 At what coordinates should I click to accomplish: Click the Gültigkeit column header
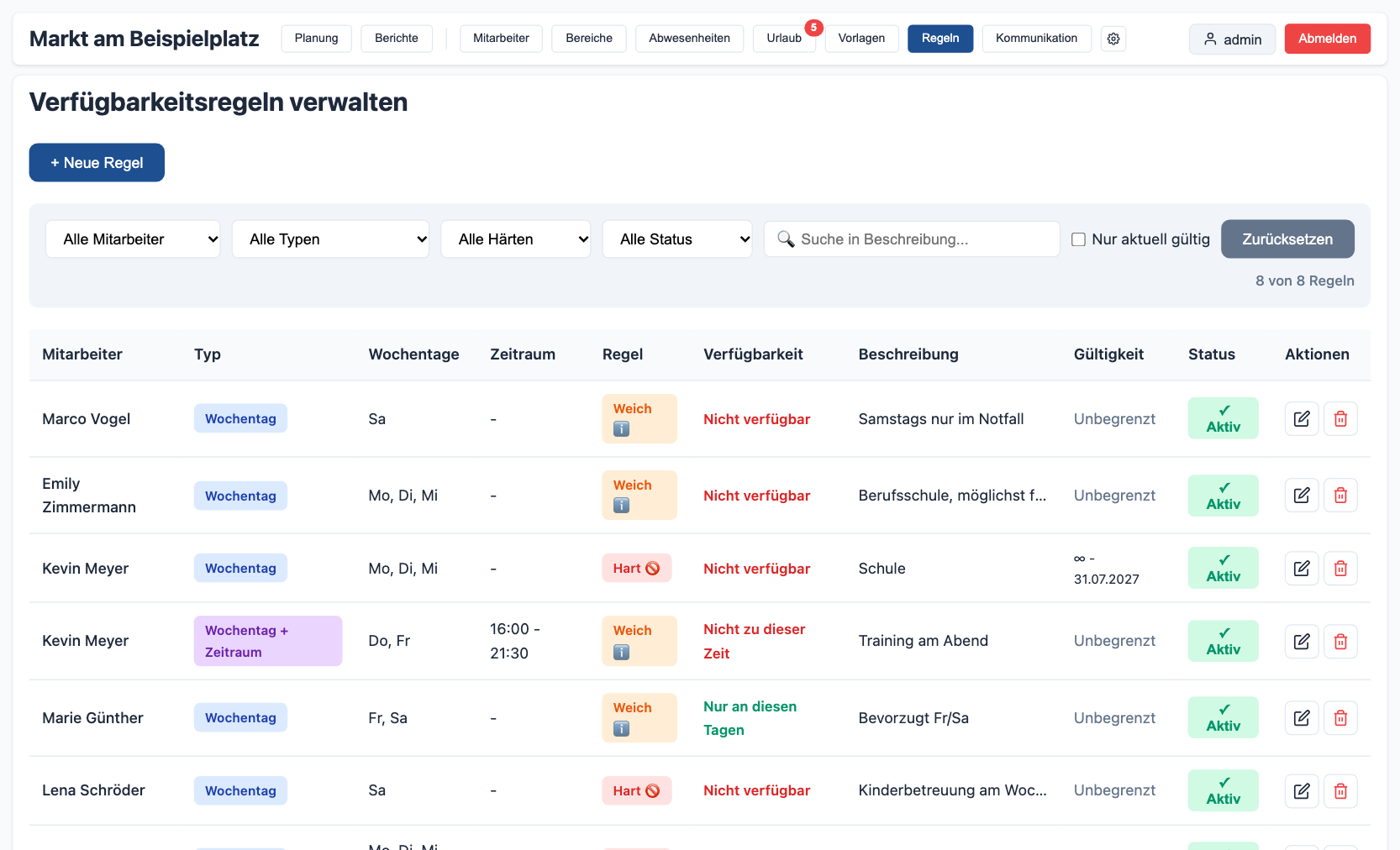click(1108, 354)
